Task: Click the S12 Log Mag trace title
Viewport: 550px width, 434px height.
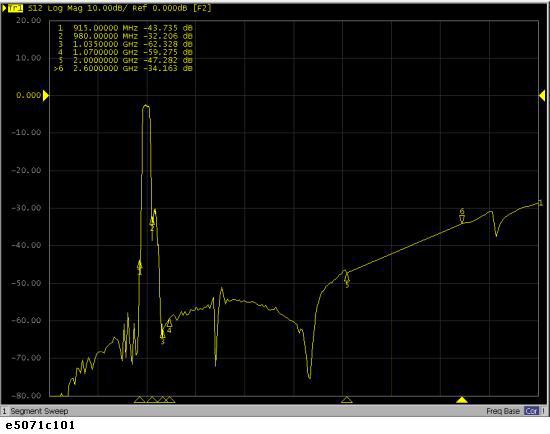Action: click(x=55, y=8)
